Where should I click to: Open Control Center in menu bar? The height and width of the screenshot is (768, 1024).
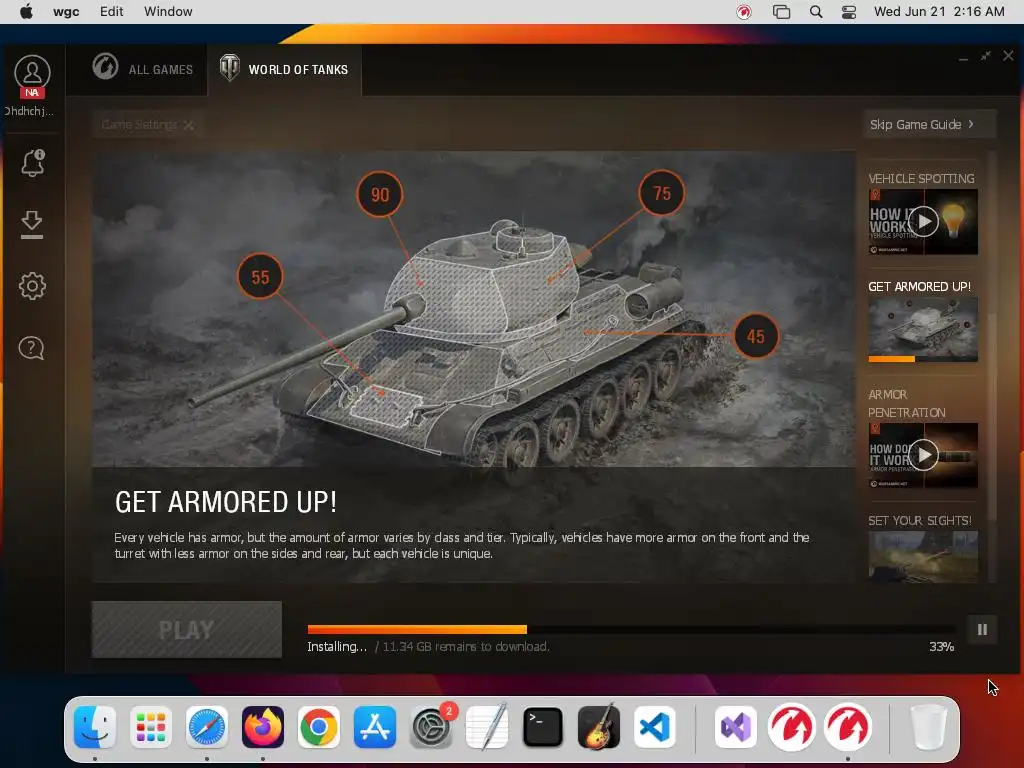(x=848, y=12)
